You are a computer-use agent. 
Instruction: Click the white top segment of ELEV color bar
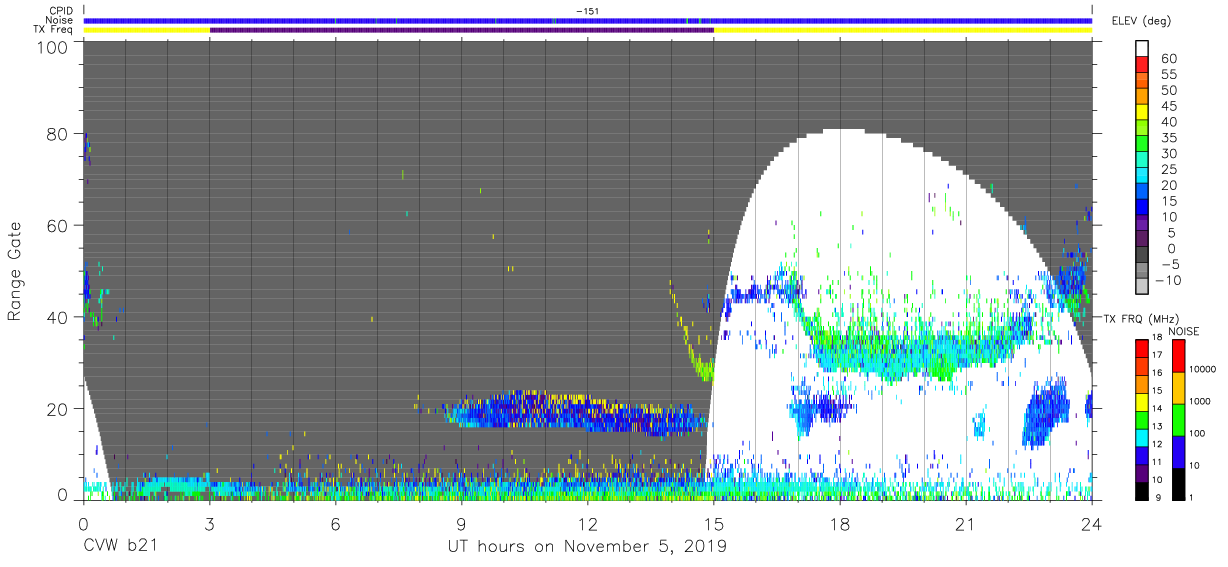1141,48
